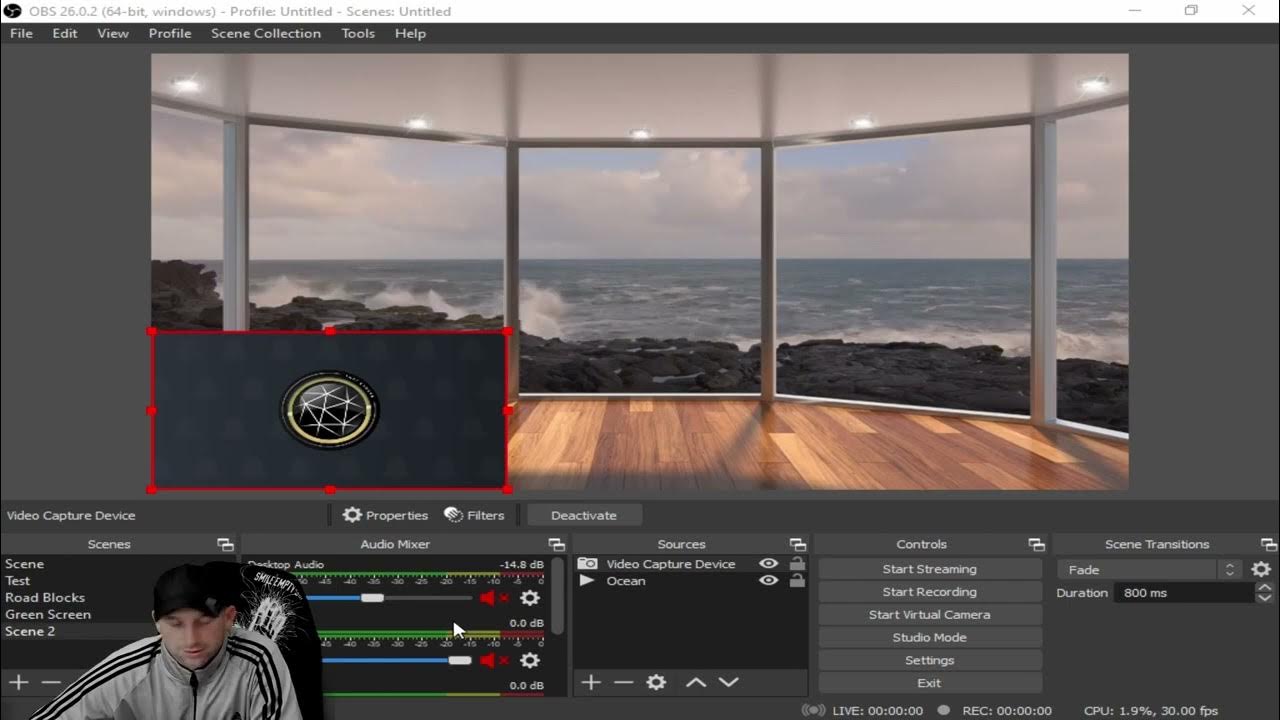Toggle the lock on Video Capture Device
This screenshot has width=1280, height=720.
797,564
